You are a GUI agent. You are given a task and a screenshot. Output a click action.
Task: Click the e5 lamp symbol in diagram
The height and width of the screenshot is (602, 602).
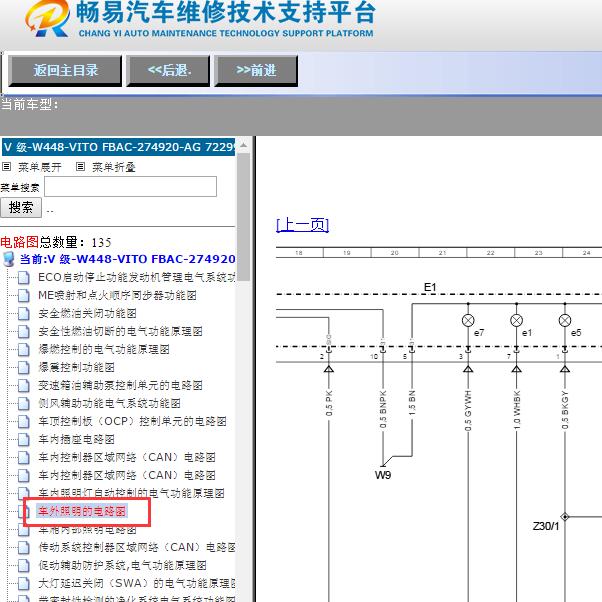point(565,320)
